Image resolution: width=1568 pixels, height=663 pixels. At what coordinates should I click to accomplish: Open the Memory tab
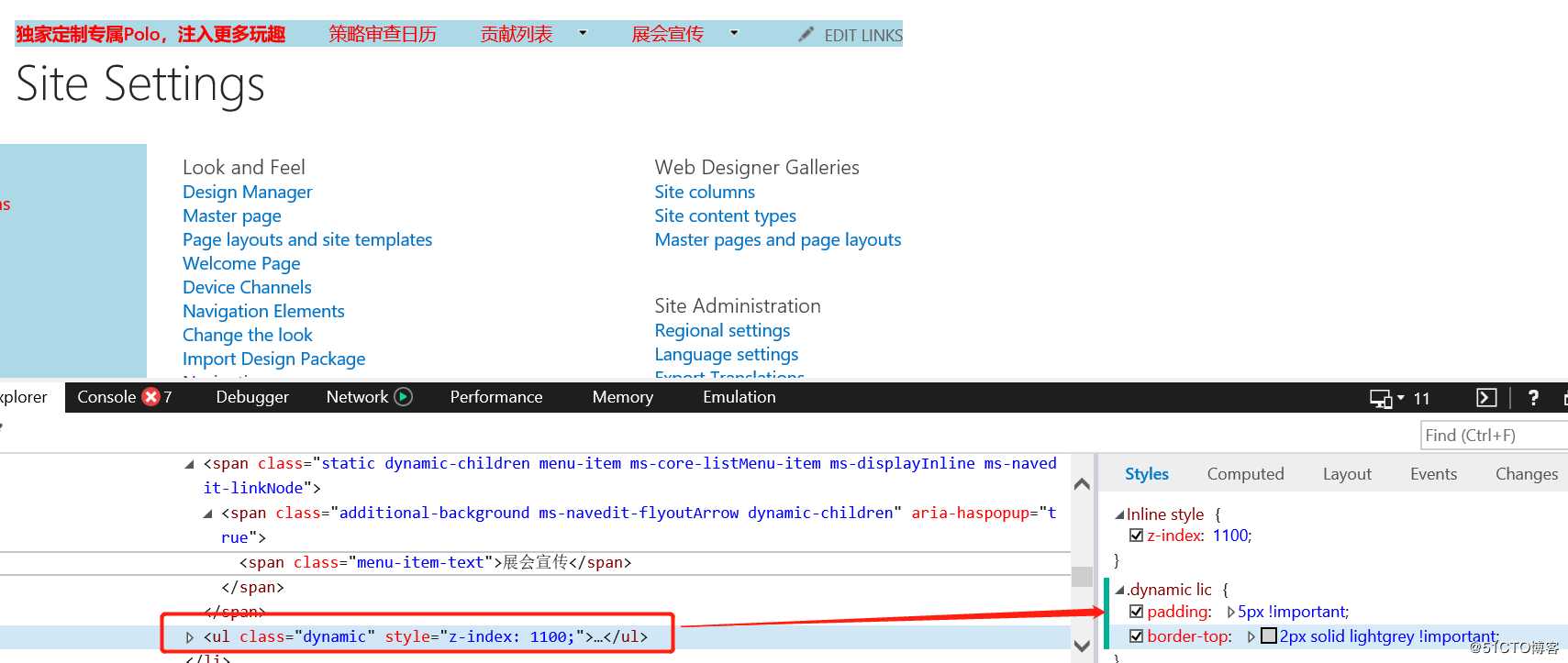click(623, 397)
